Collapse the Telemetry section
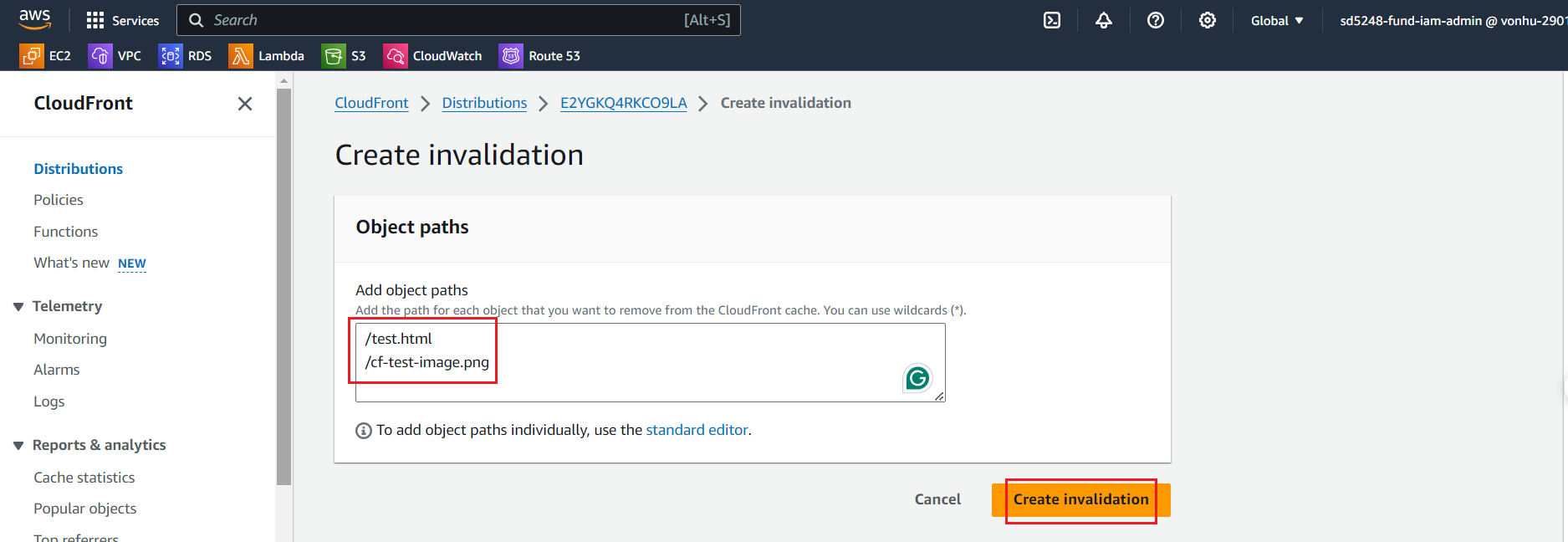1568x542 pixels. 18,307
